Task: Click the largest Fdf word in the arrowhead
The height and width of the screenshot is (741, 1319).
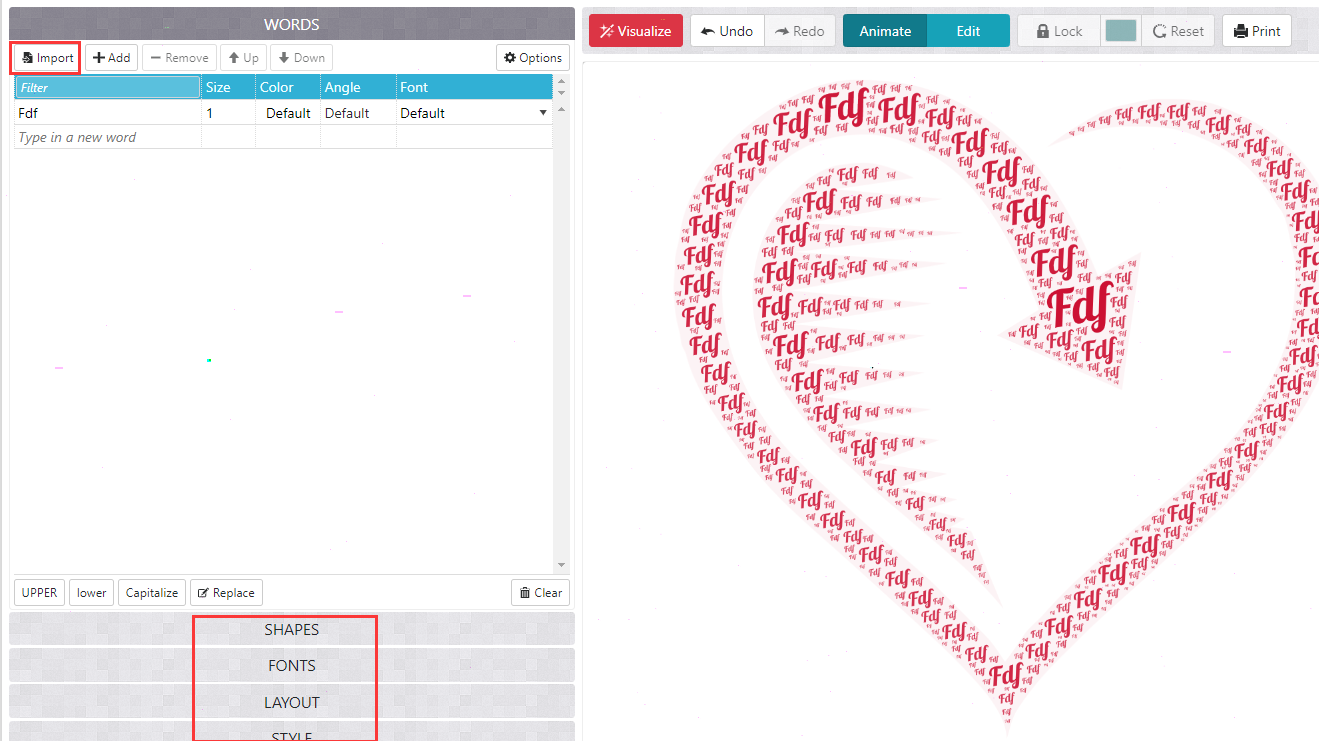Action: (1081, 306)
